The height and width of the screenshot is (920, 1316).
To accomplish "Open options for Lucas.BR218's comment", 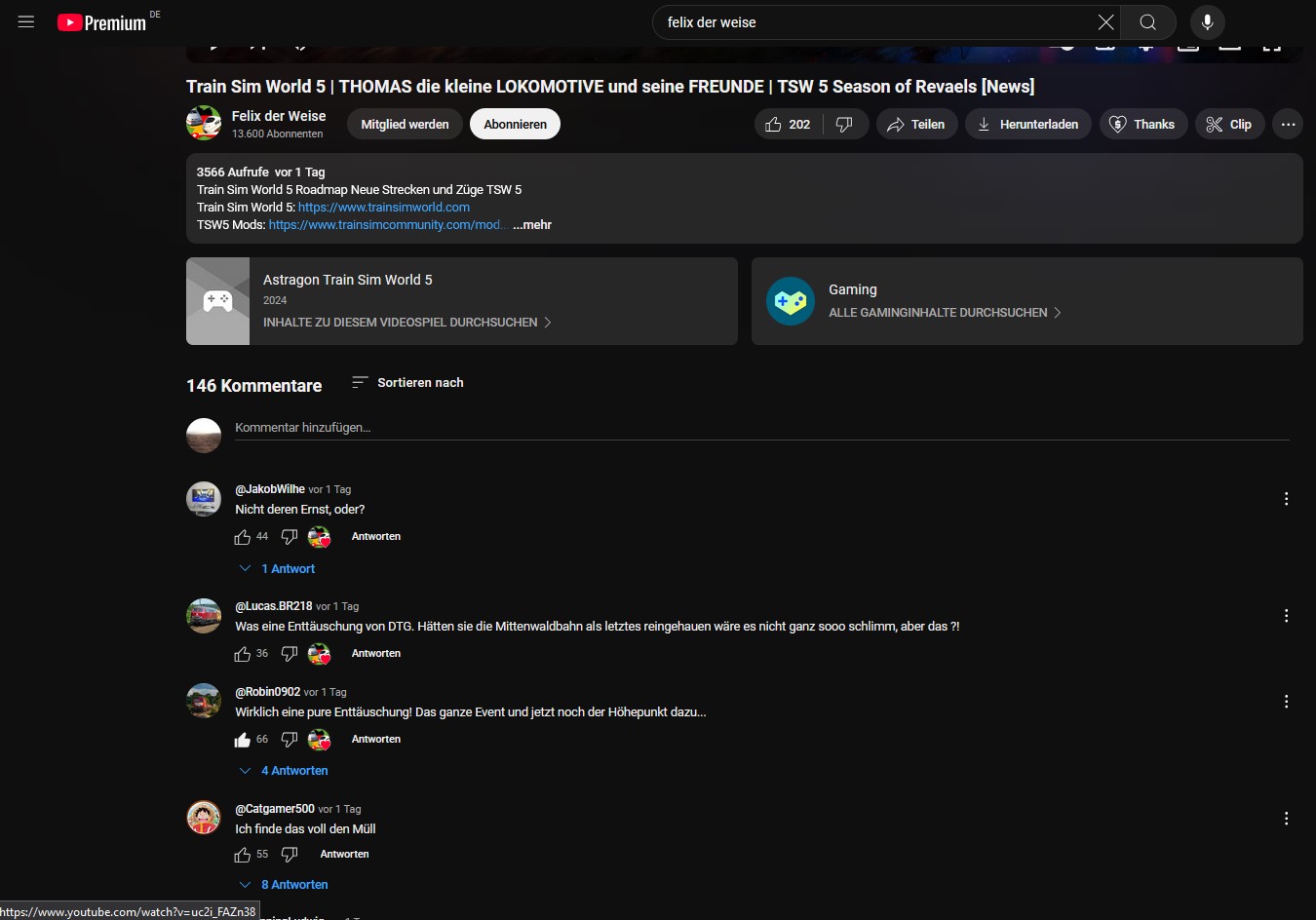I will tap(1287, 616).
